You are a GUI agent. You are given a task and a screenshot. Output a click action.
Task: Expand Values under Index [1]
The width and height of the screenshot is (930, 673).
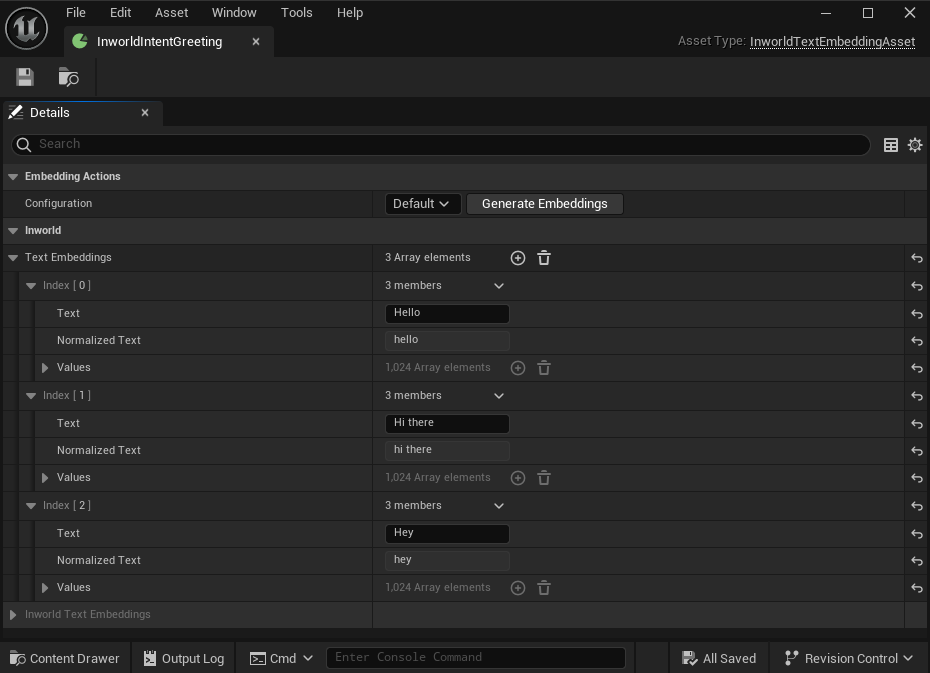click(x=45, y=477)
